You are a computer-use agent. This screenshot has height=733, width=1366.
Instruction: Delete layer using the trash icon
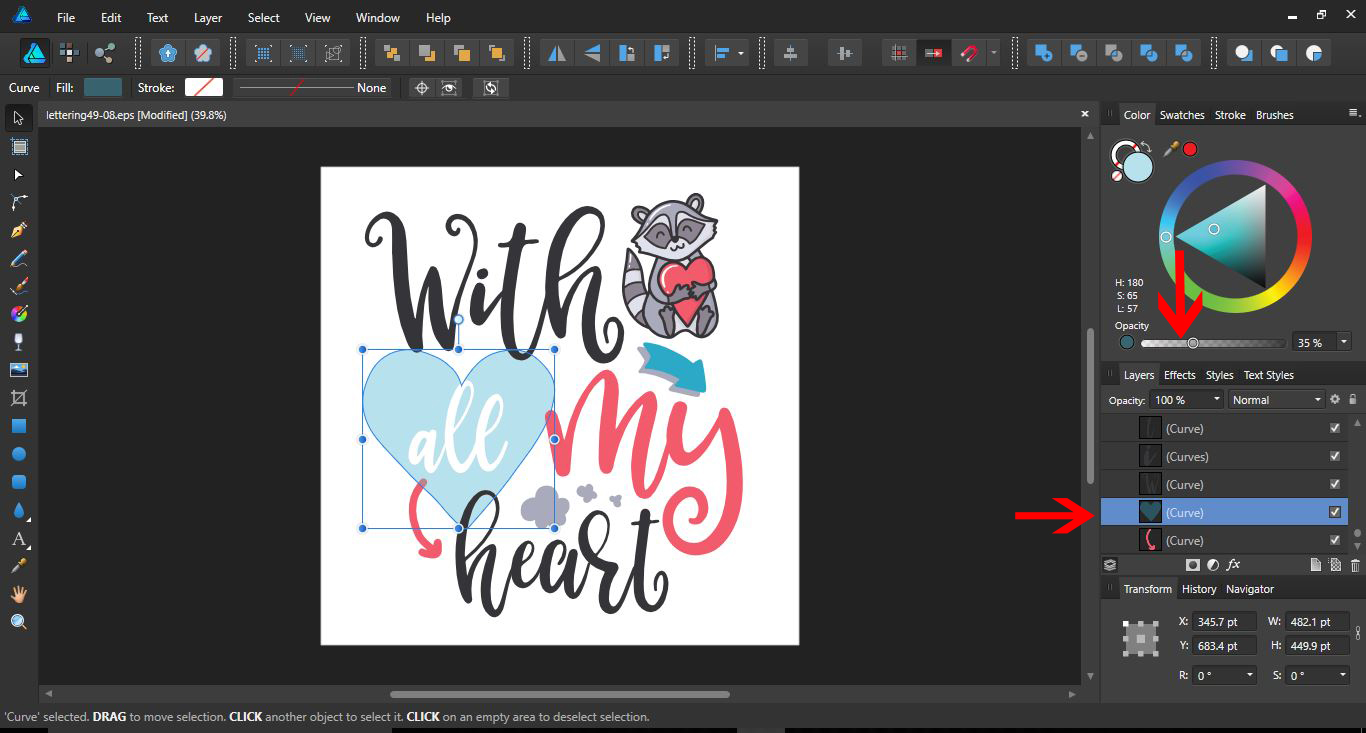[1355, 565]
